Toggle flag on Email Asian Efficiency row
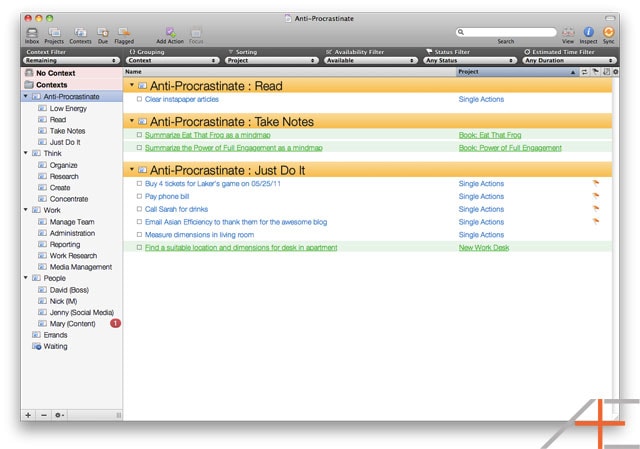 coord(596,221)
